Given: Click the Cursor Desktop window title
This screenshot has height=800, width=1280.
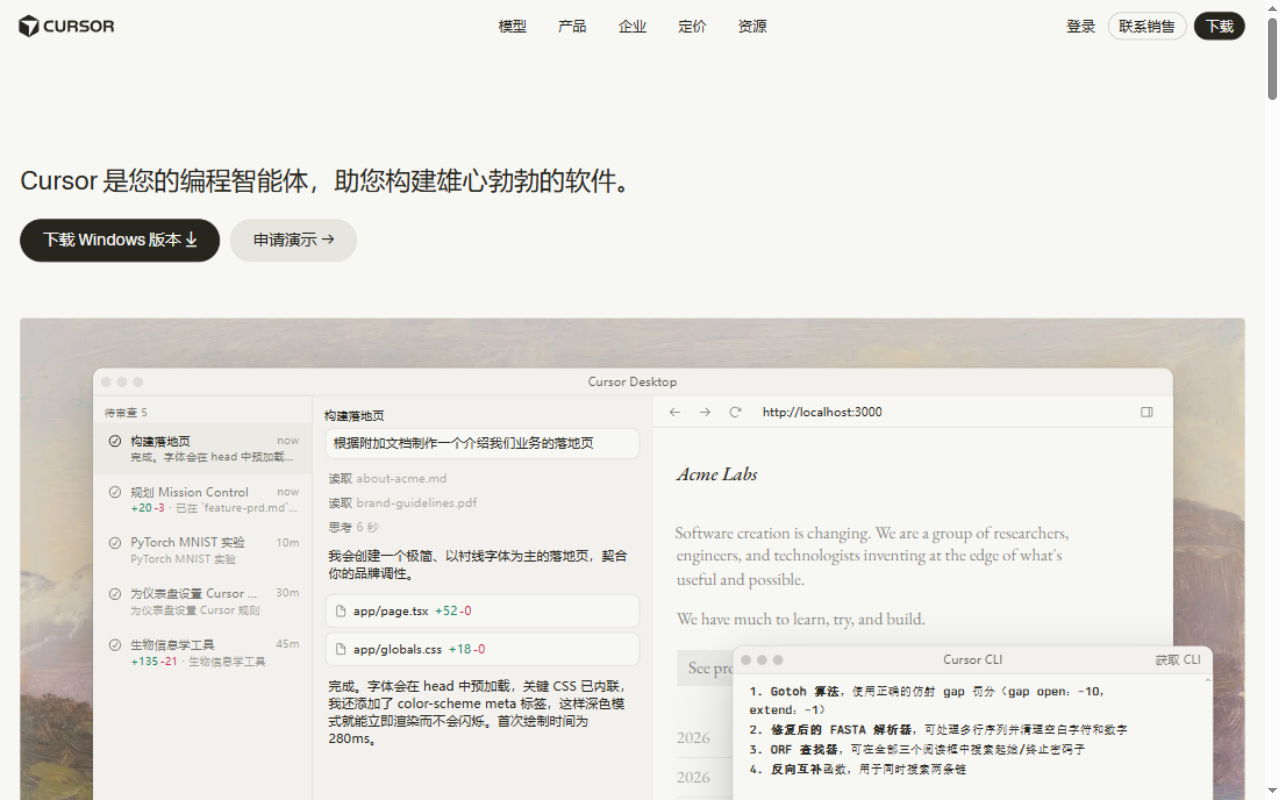Looking at the screenshot, I should [x=632, y=382].
